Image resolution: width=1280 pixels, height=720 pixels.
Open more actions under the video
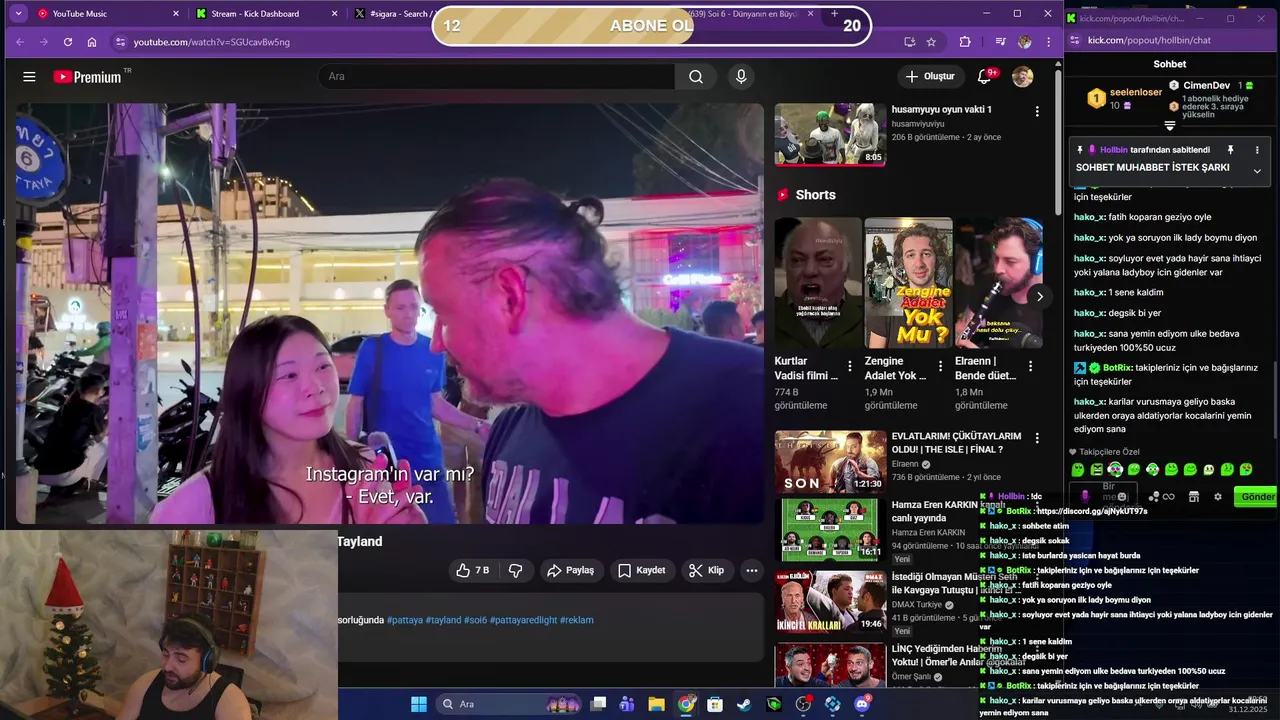coord(752,570)
